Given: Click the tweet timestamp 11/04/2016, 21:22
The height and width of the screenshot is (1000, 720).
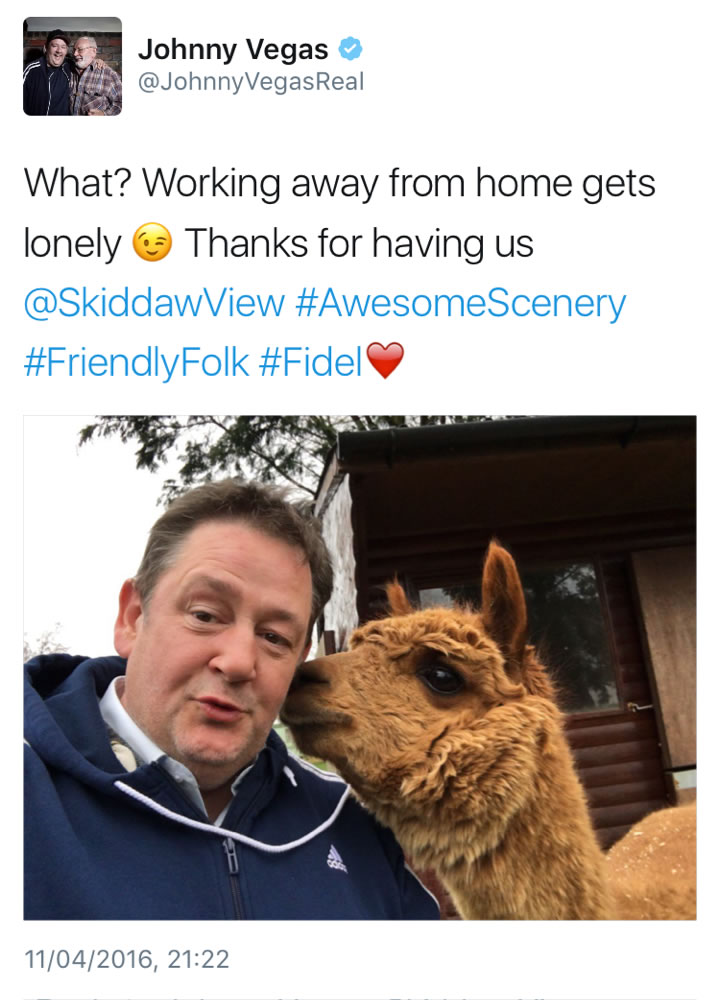Looking at the screenshot, I should [126, 959].
